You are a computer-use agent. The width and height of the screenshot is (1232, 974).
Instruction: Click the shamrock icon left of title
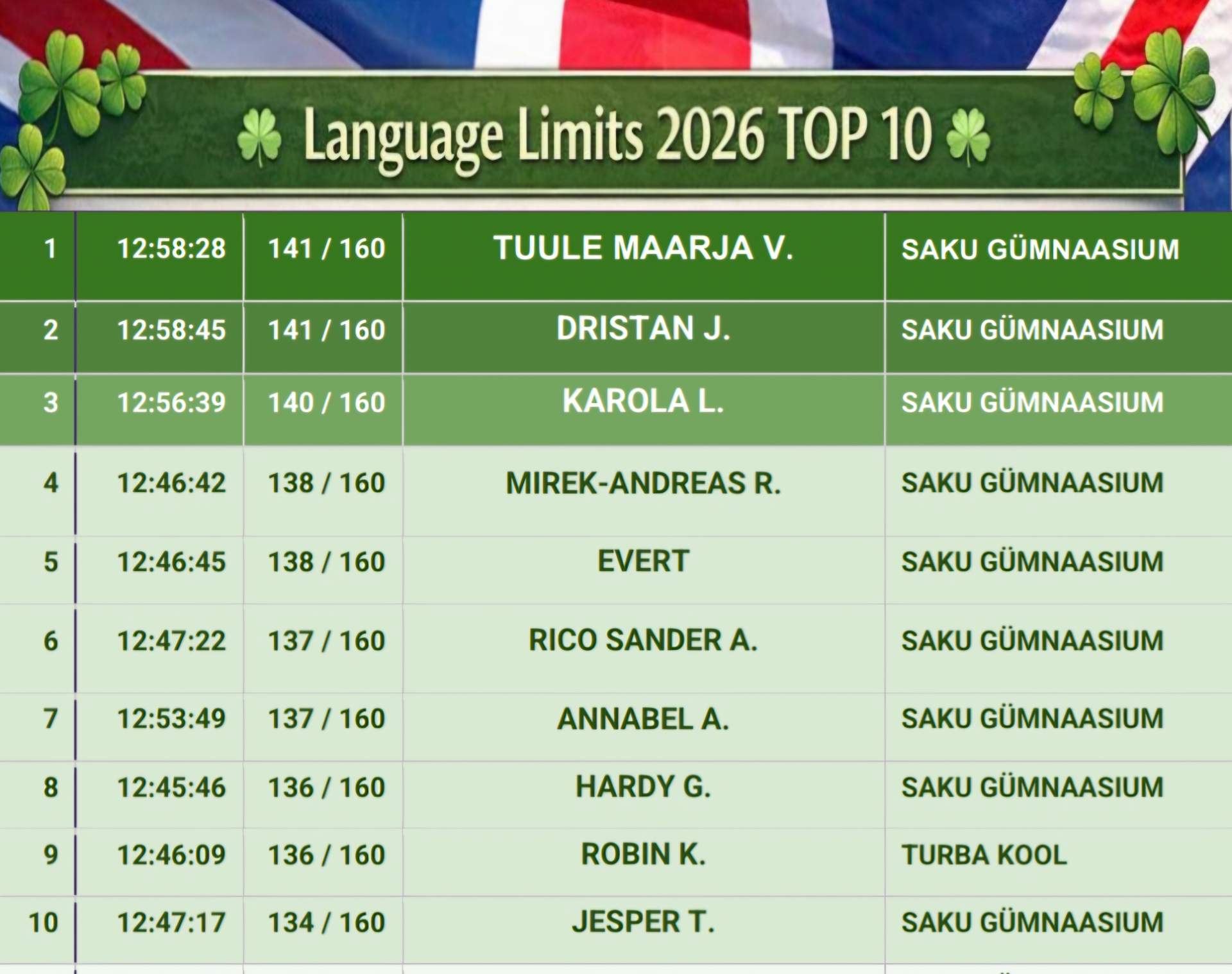(259, 137)
